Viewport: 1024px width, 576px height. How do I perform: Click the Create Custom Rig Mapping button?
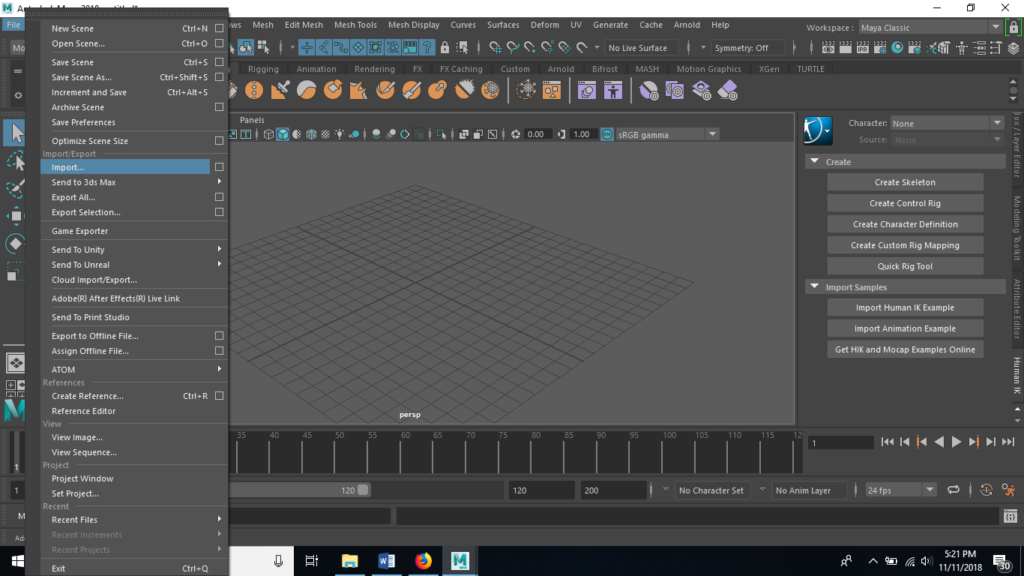[904, 245]
